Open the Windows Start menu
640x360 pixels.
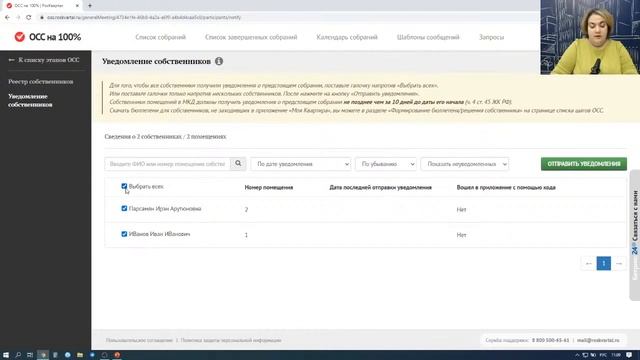point(6,355)
